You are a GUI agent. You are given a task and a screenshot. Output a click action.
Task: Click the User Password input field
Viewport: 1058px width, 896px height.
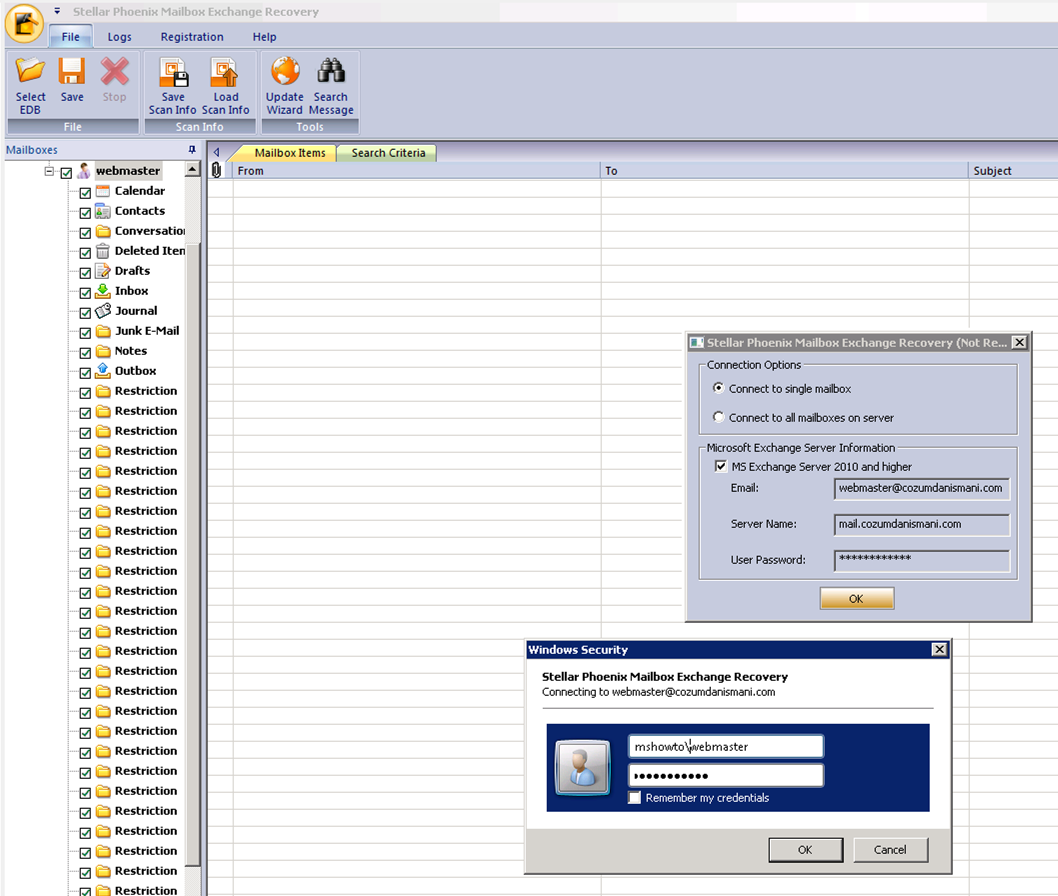pos(922,560)
